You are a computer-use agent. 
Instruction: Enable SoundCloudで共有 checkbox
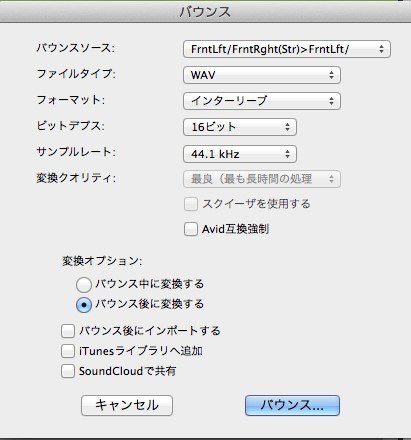(68, 371)
